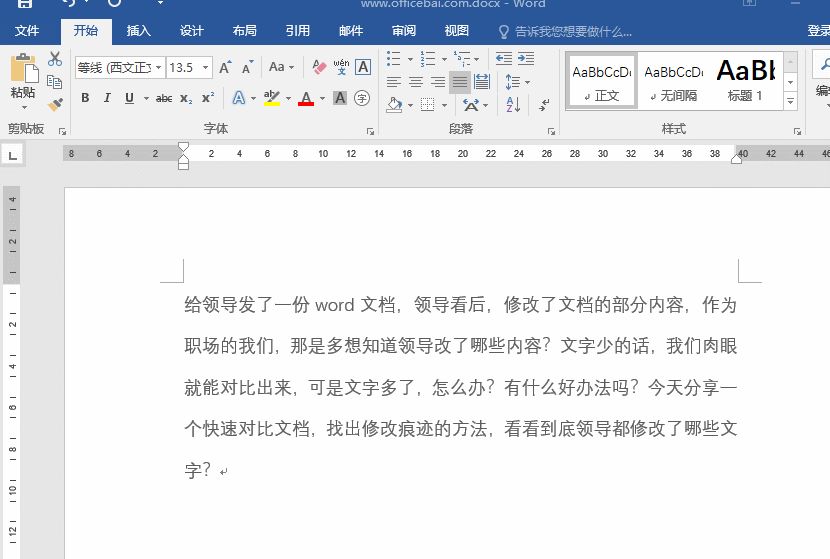
Task: Align text right
Action: click(438, 82)
